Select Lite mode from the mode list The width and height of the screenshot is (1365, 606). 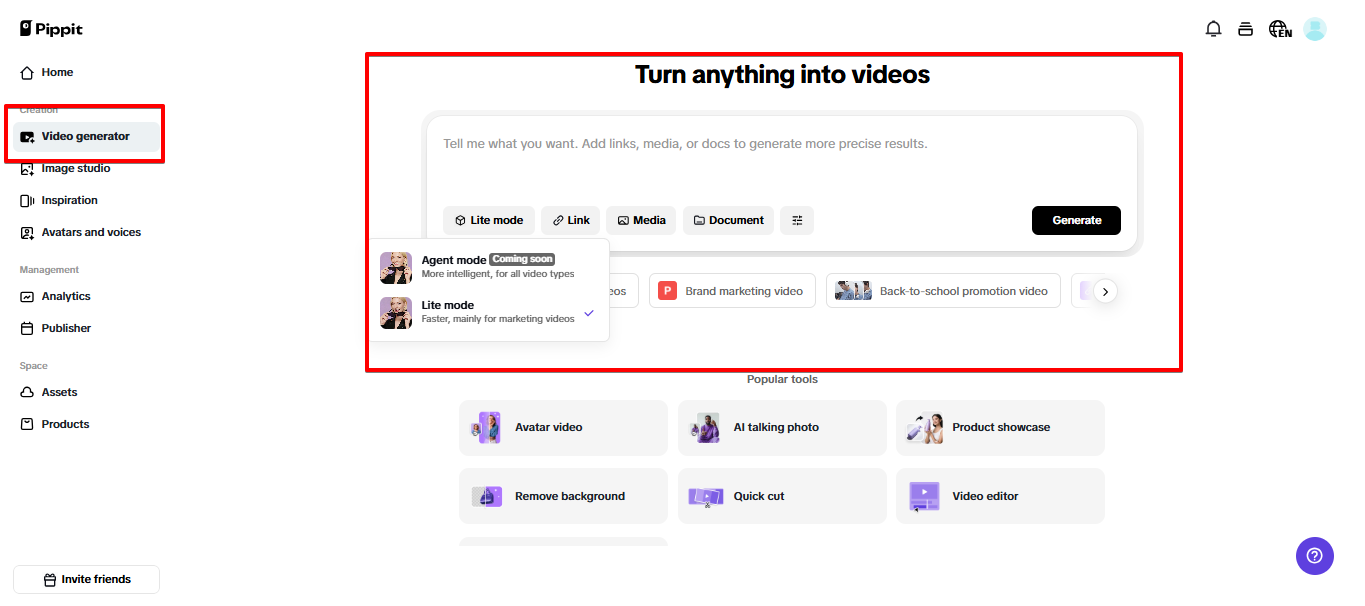(470, 311)
